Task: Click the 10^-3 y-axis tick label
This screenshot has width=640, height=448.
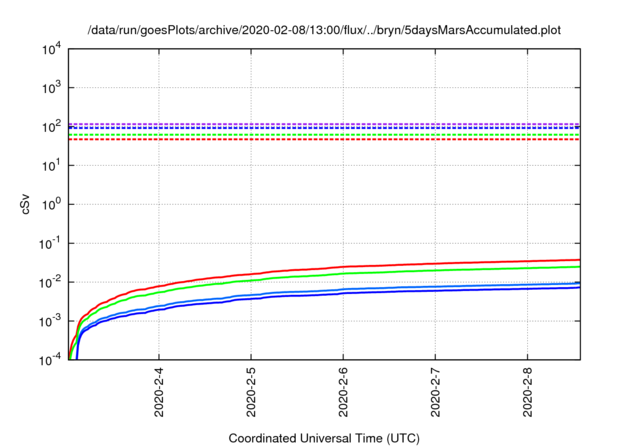Action: click(50, 321)
